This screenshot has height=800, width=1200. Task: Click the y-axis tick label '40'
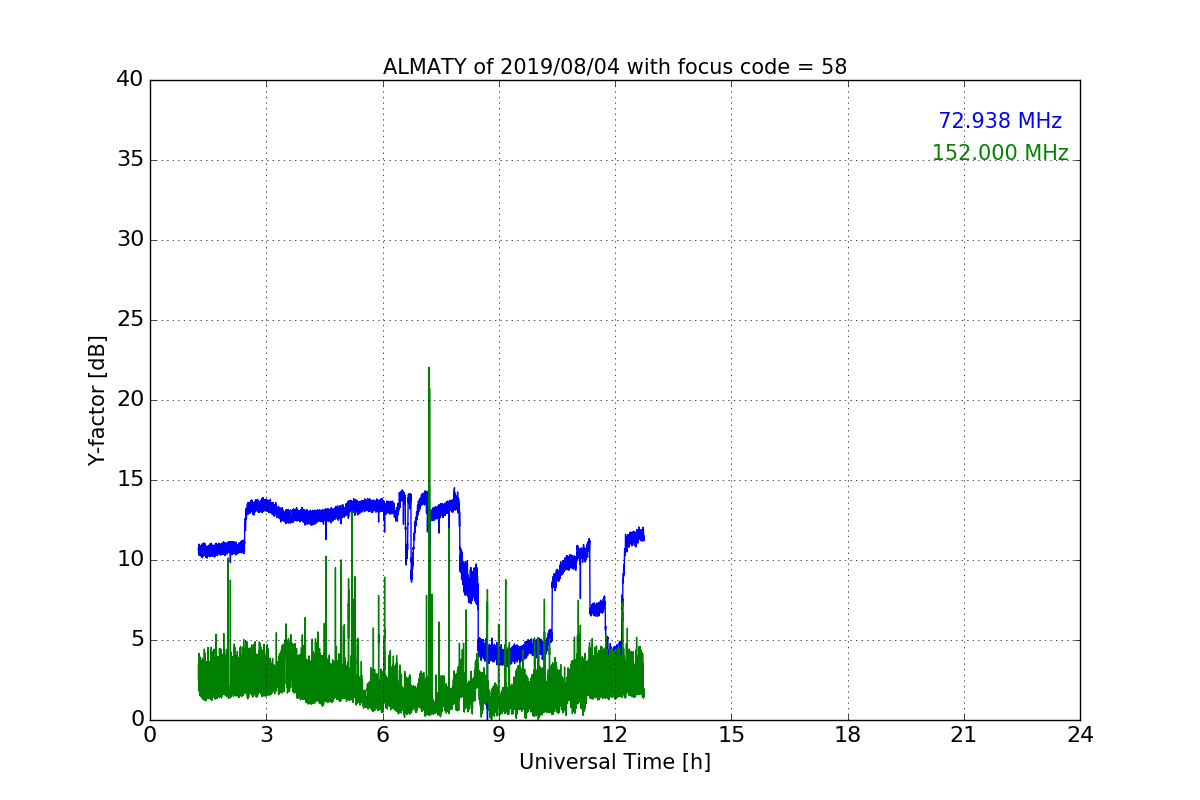(x=131, y=80)
